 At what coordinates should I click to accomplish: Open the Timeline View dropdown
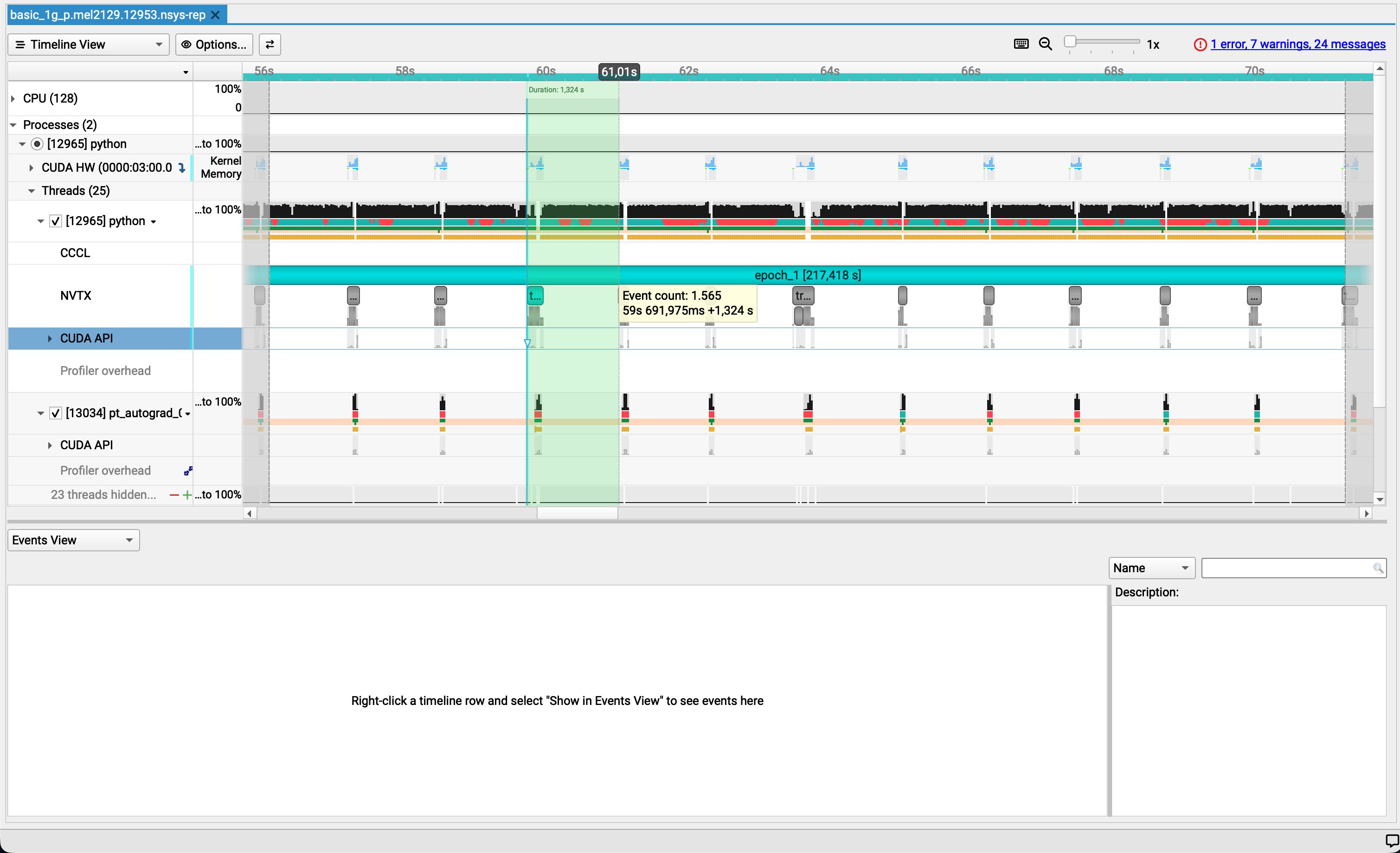pos(88,45)
